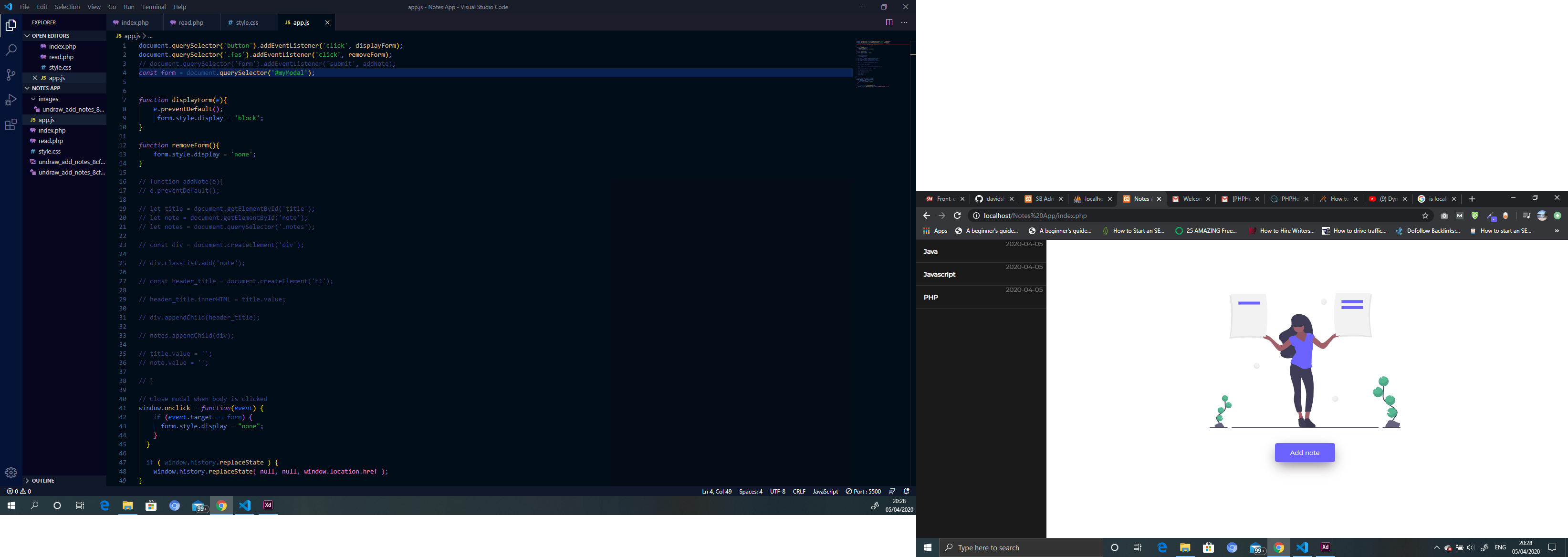
Task: Collapse the Open Editors section
Action: pos(65,36)
